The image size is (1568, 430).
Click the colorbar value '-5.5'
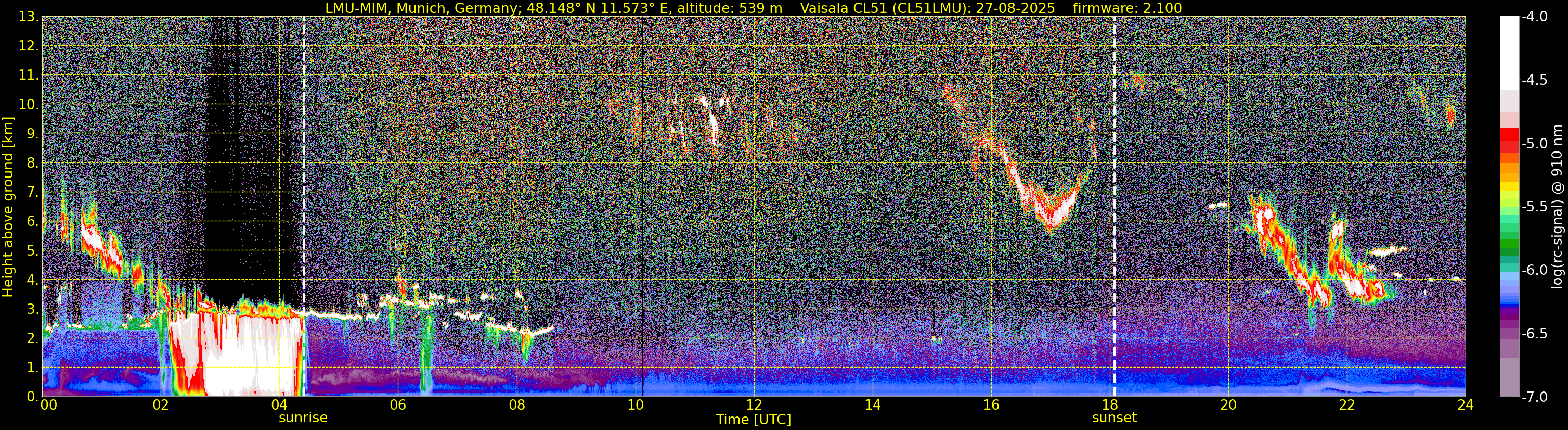[1535, 207]
